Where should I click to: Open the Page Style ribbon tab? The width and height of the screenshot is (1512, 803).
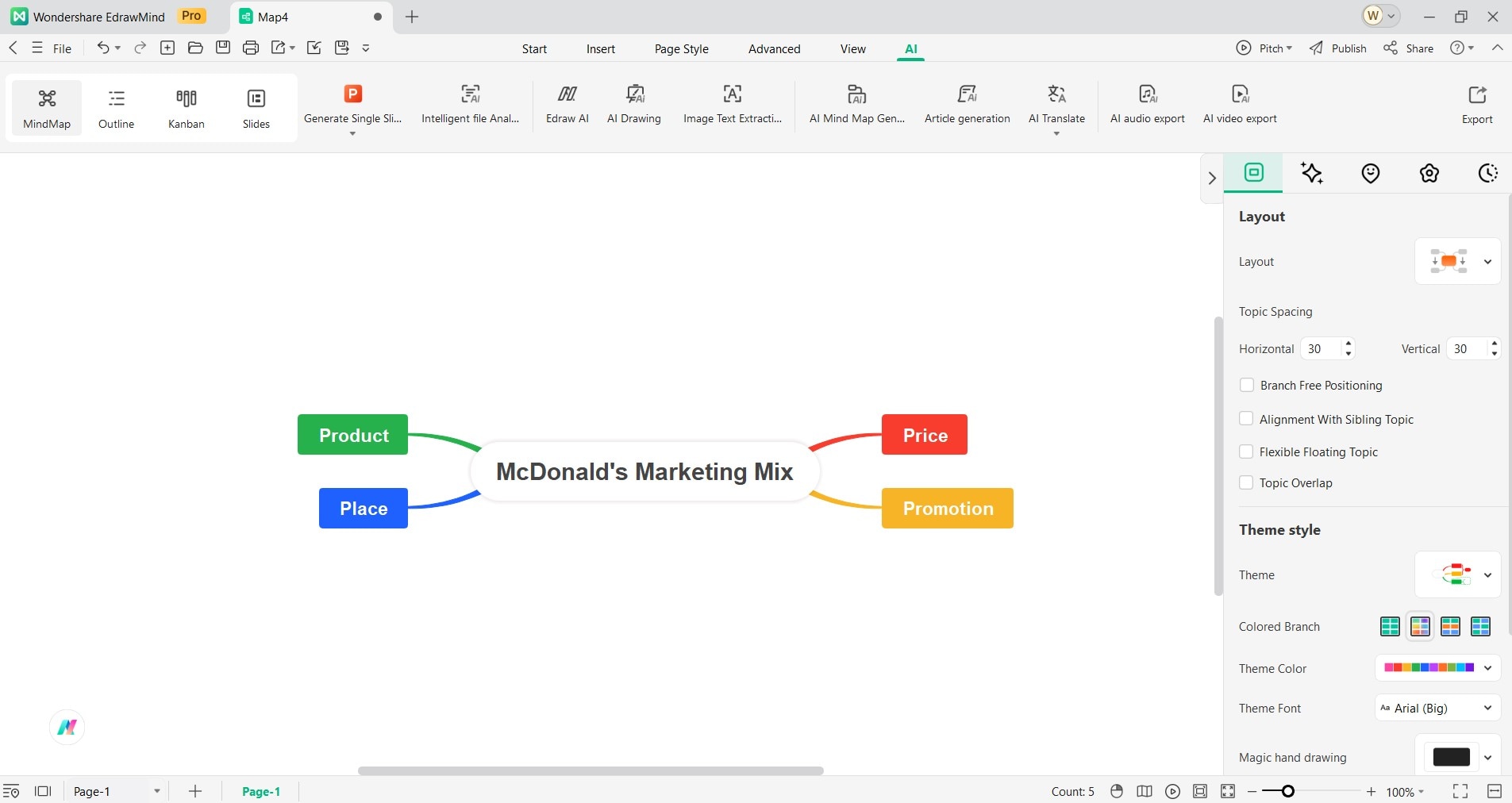[682, 48]
